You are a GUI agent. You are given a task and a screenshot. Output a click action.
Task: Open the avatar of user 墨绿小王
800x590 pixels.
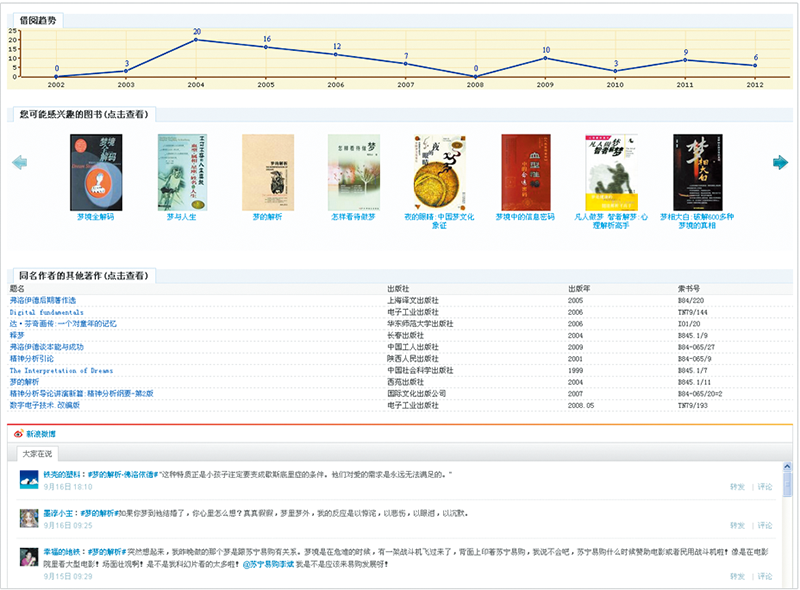(29, 517)
